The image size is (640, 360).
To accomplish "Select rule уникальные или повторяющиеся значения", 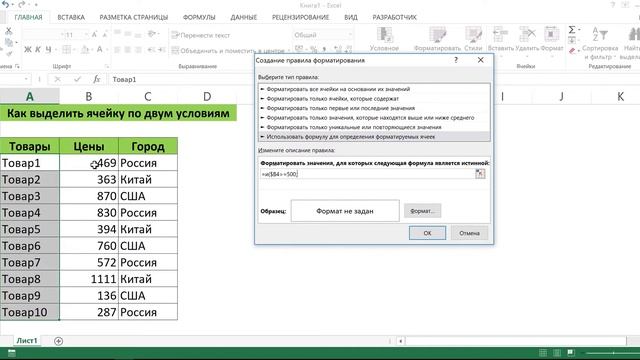I will pyautogui.click(x=374, y=127).
